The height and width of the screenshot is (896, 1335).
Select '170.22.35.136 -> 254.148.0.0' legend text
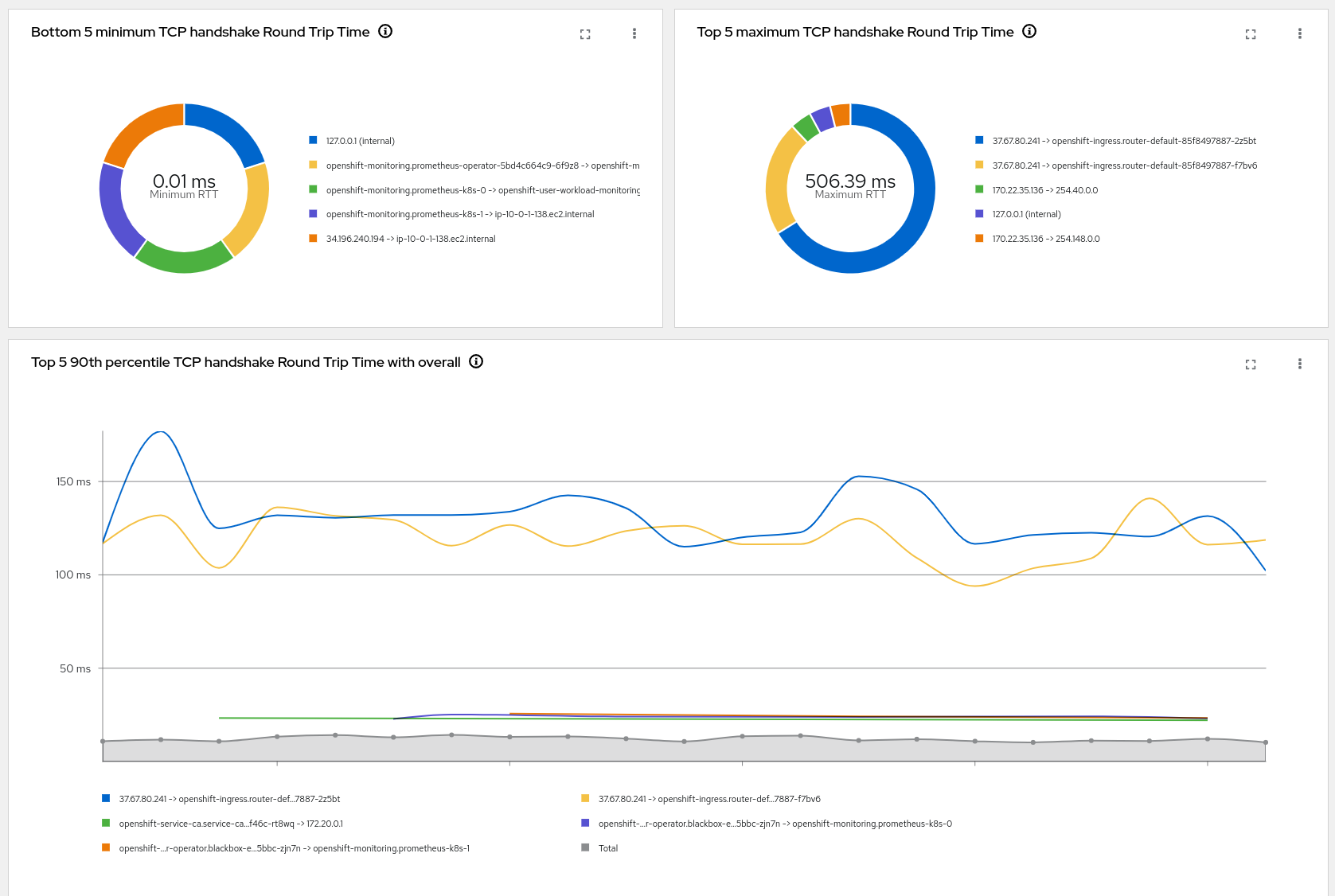coord(1046,239)
